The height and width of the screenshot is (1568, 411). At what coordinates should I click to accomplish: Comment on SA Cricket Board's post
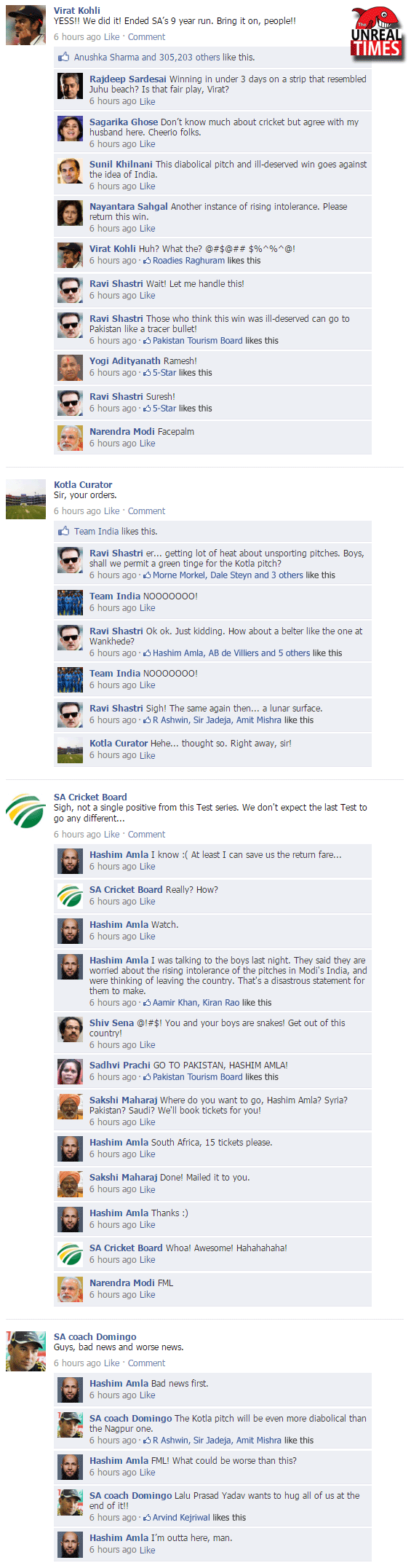(146, 834)
